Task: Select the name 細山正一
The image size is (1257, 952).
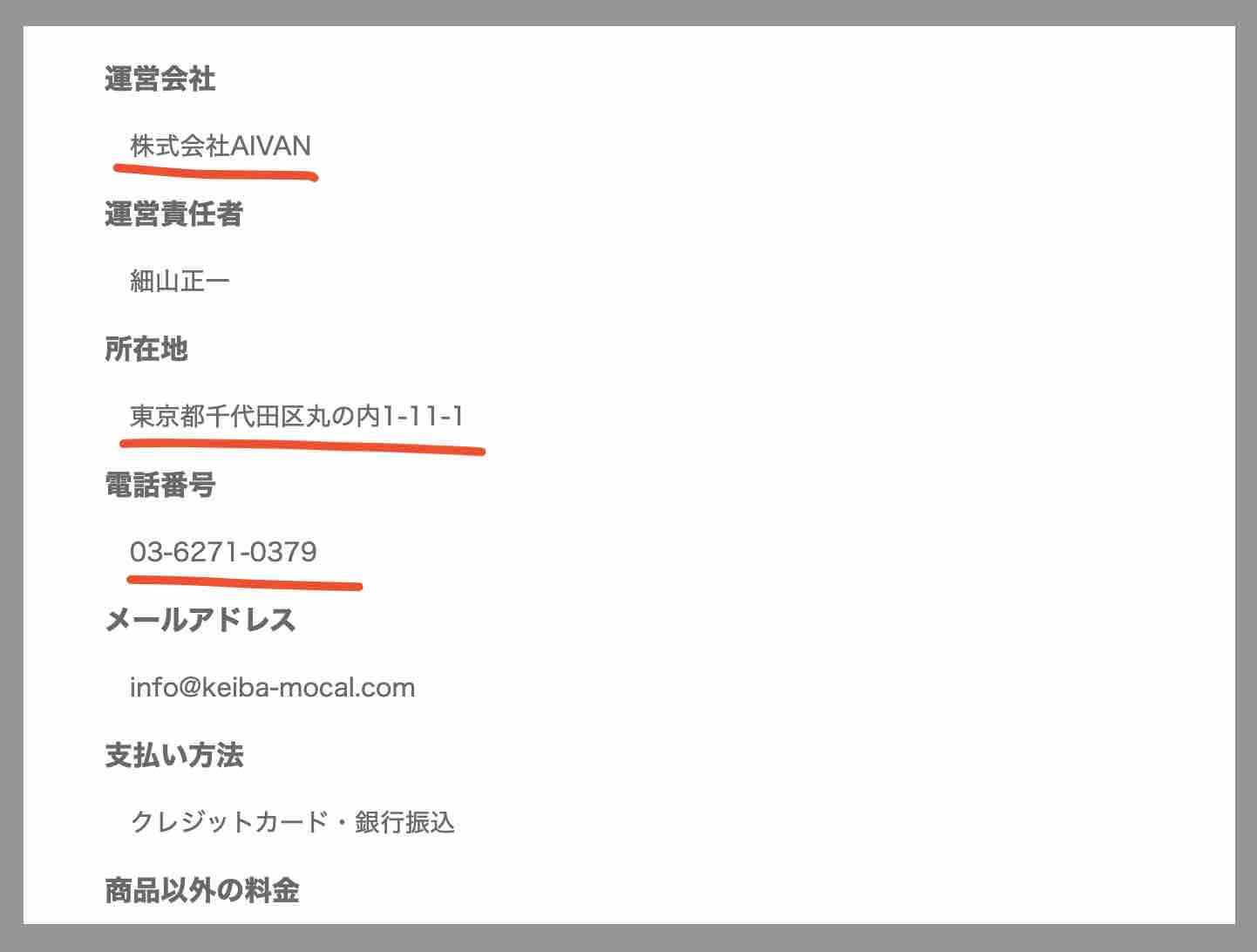Action: point(180,281)
